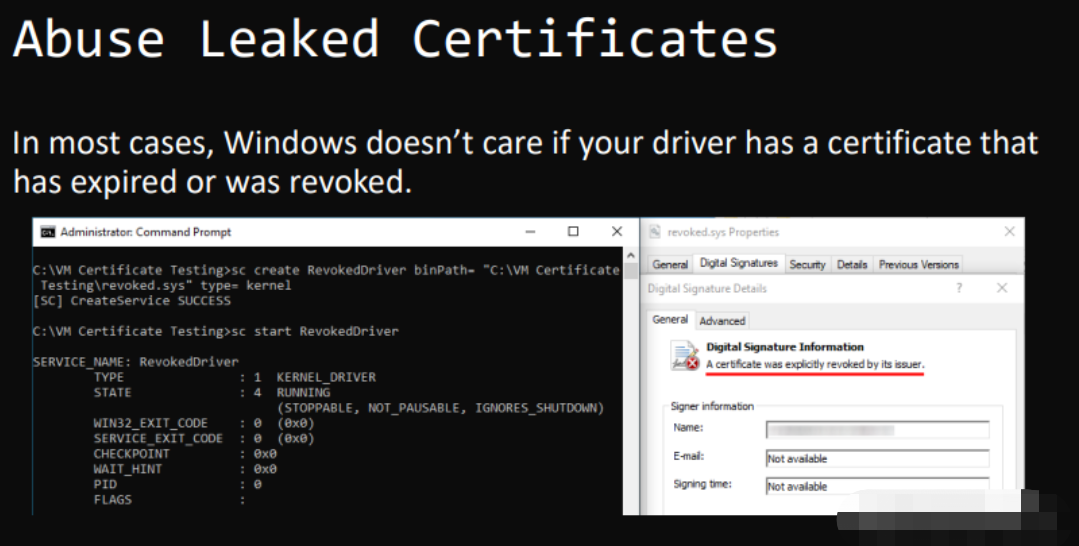The width and height of the screenshot is (1079, 546).
Task: Open the Previous Versions tab
Action: coord(918,264)
